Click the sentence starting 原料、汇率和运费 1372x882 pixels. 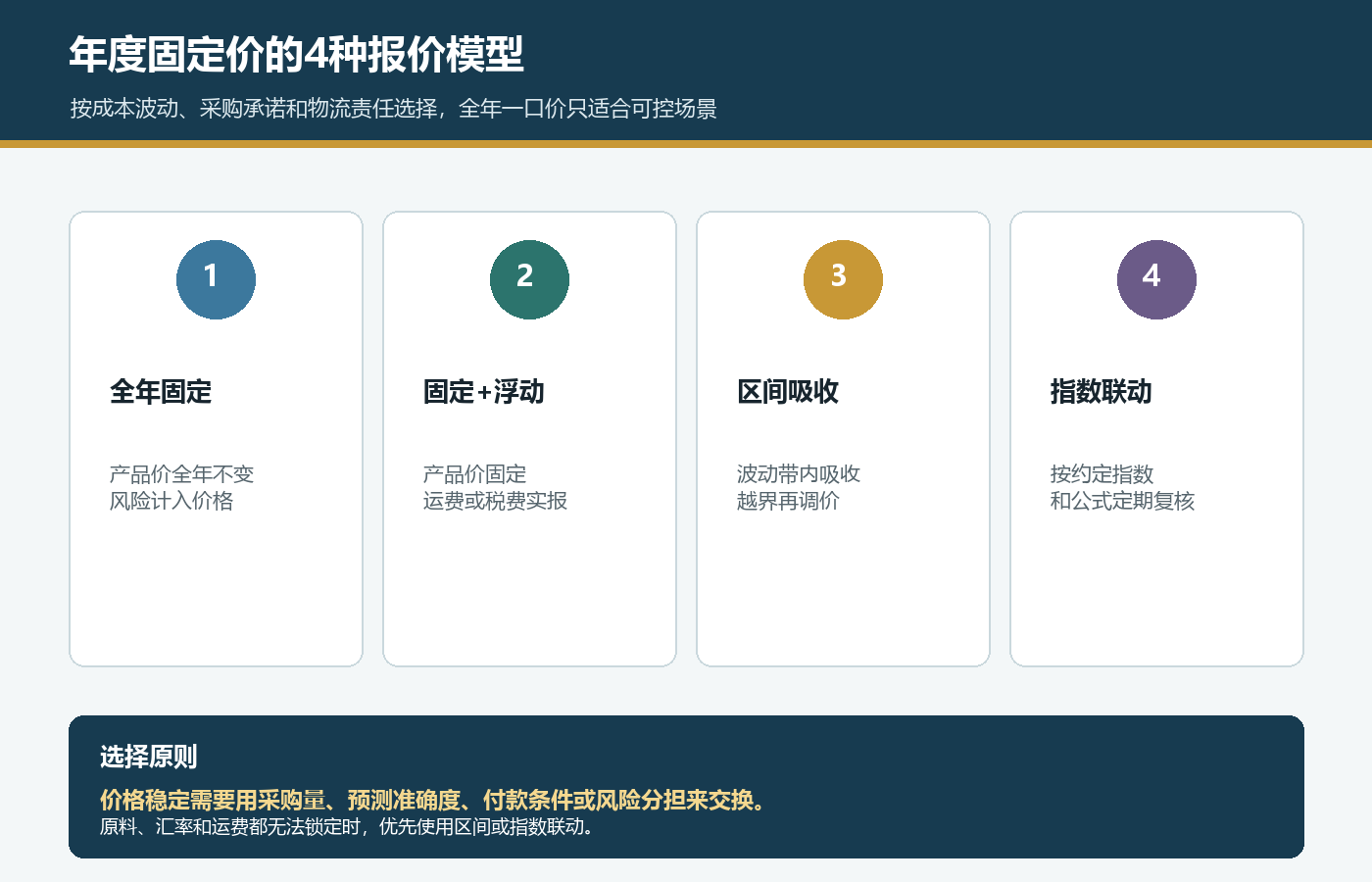pos(348,826)
